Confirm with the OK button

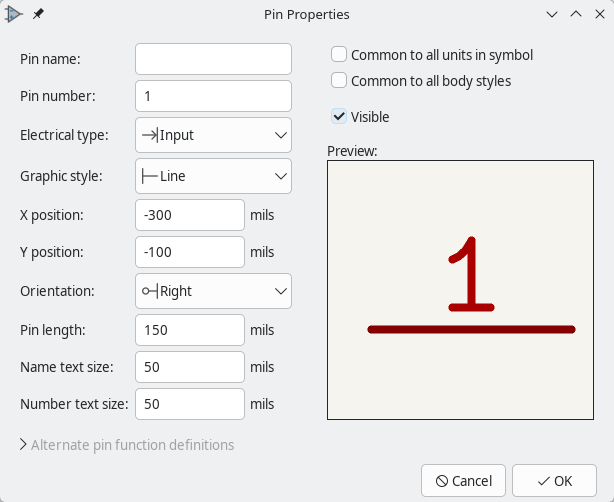[x=554, y=481]
